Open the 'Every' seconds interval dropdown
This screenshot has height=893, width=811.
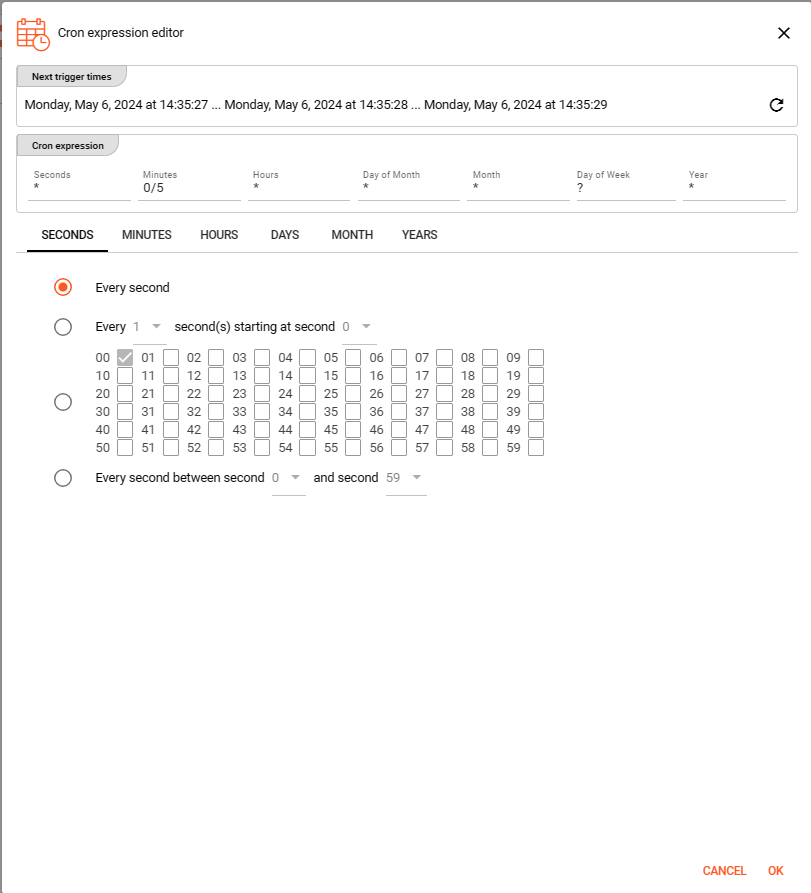(149, 327)
